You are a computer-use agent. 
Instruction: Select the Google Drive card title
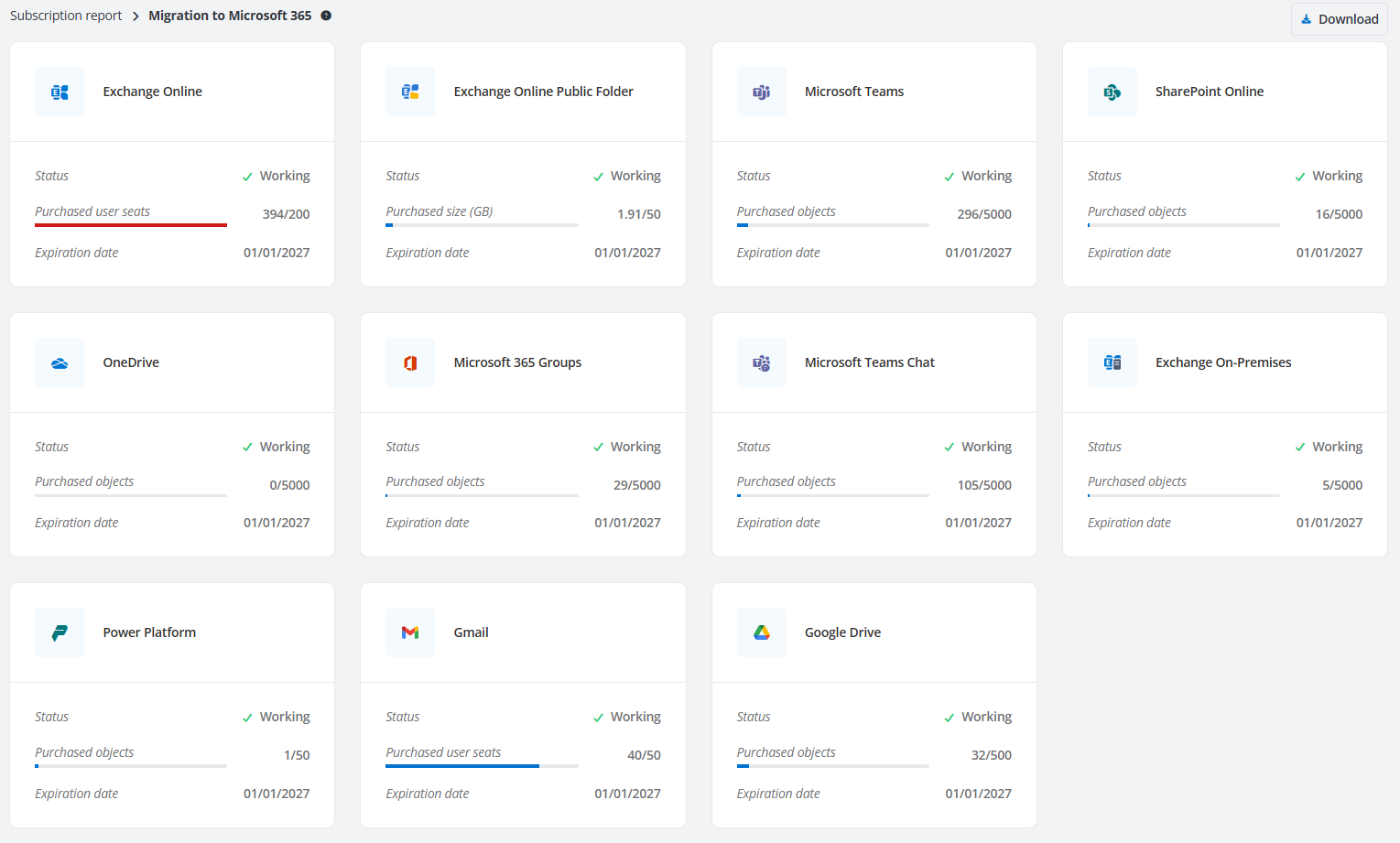tap(843, 632)
